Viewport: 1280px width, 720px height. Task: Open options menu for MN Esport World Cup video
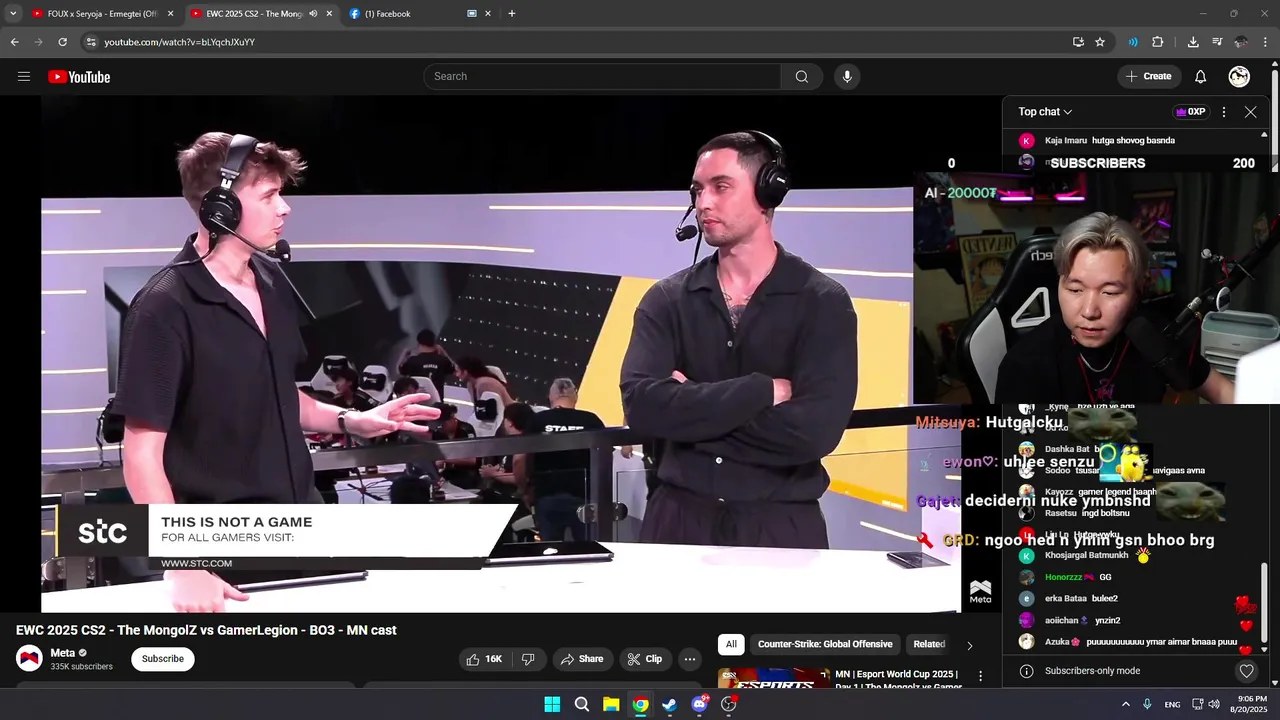980,677
